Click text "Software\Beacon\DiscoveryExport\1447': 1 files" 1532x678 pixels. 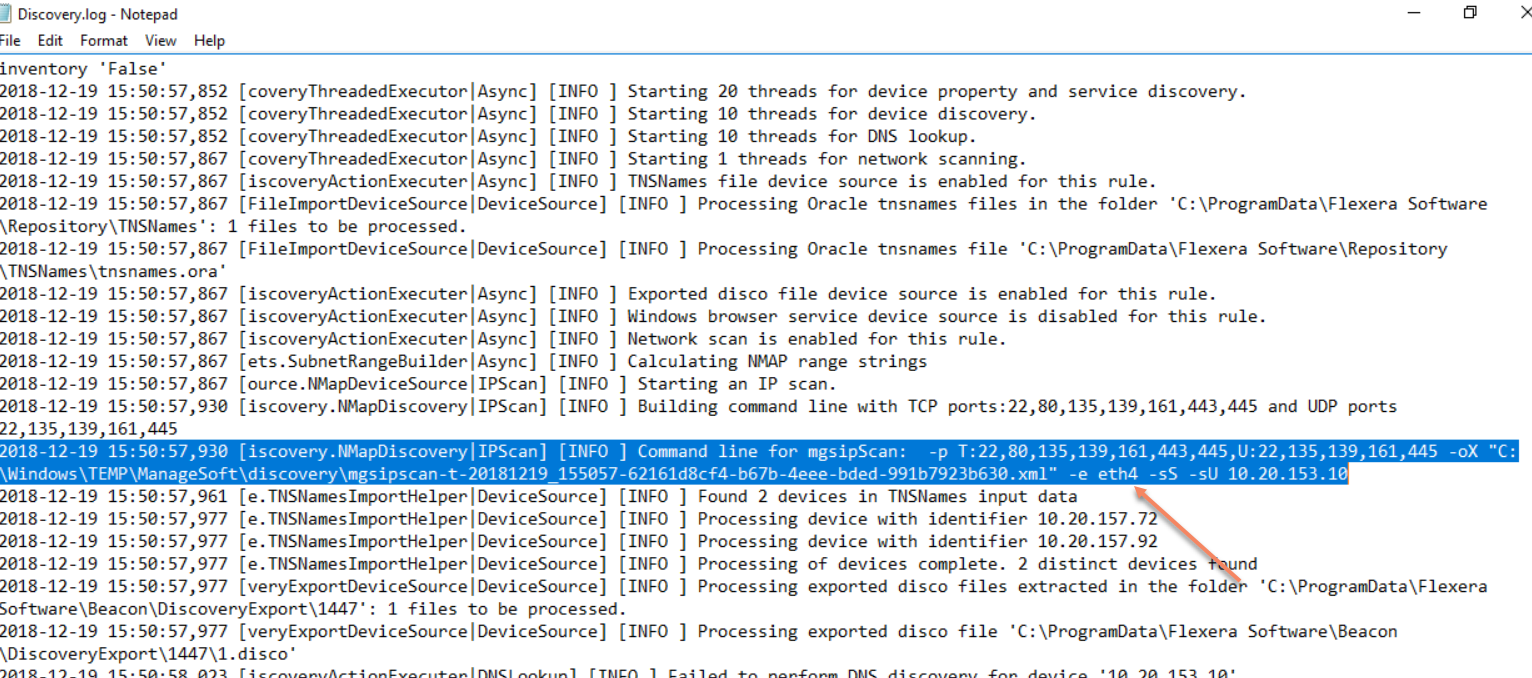click(x=313, y=609)
